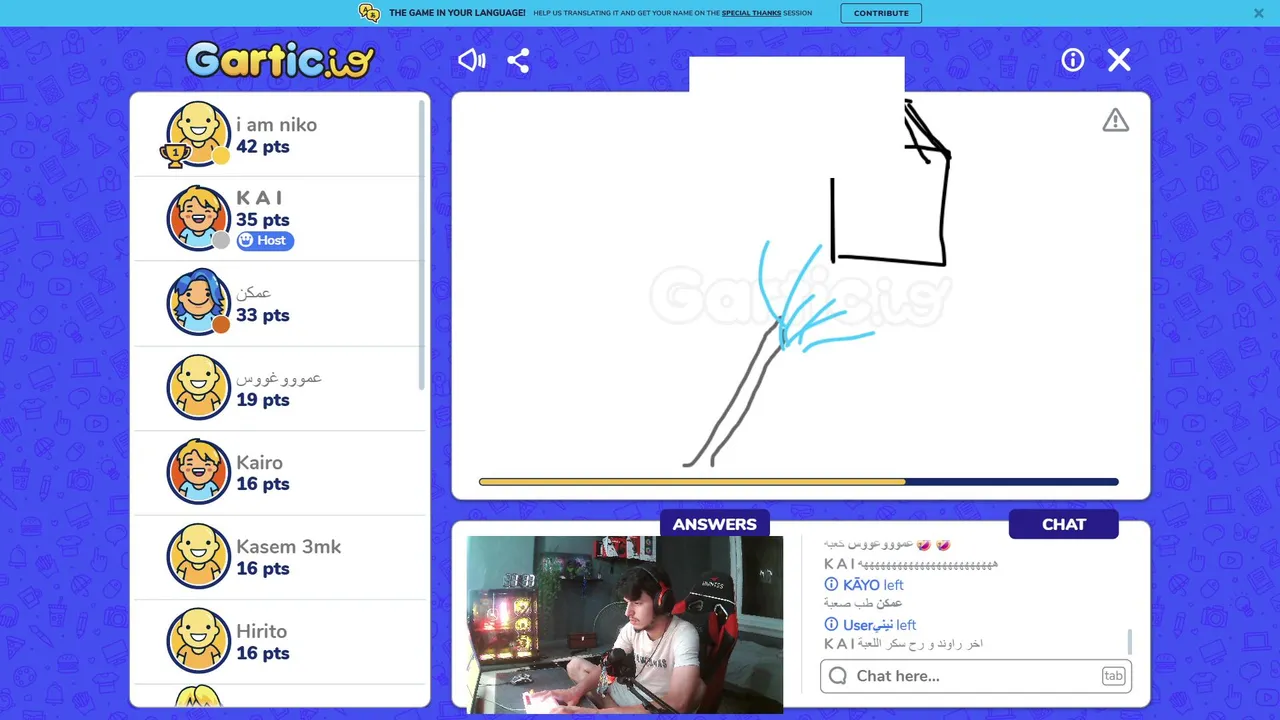Screen dimensions: 1280x720
Task: Click the webcam video thumbnail
Action: 625,625
